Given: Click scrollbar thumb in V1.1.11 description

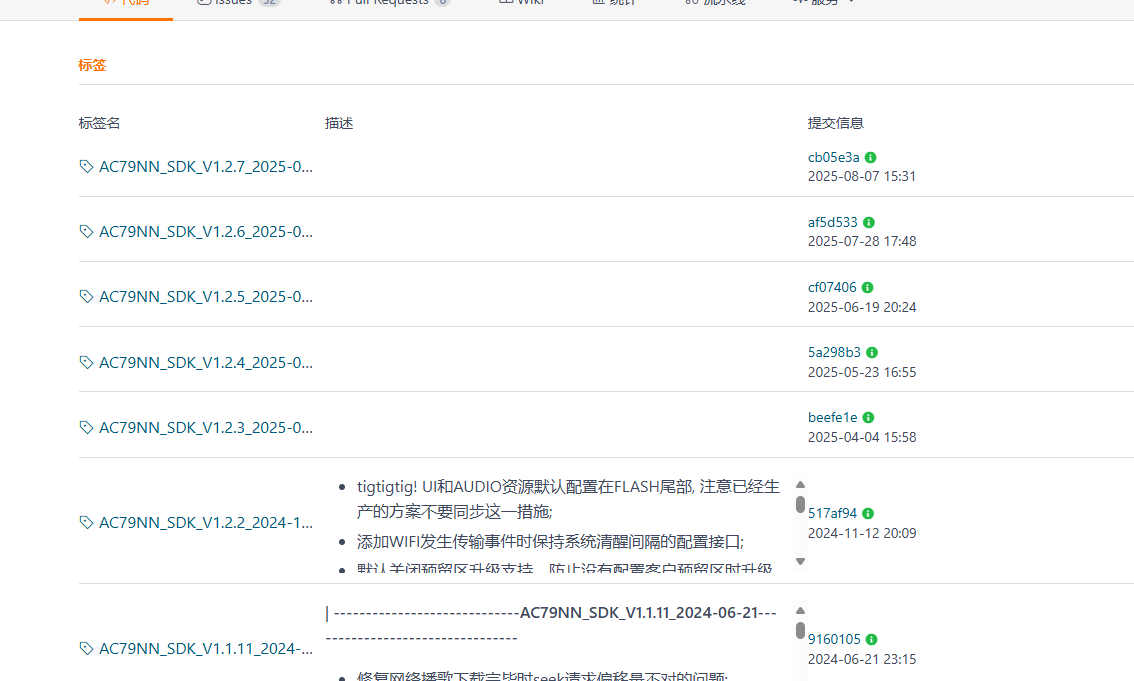Looking at the screenshot, I should pos(800,630).
